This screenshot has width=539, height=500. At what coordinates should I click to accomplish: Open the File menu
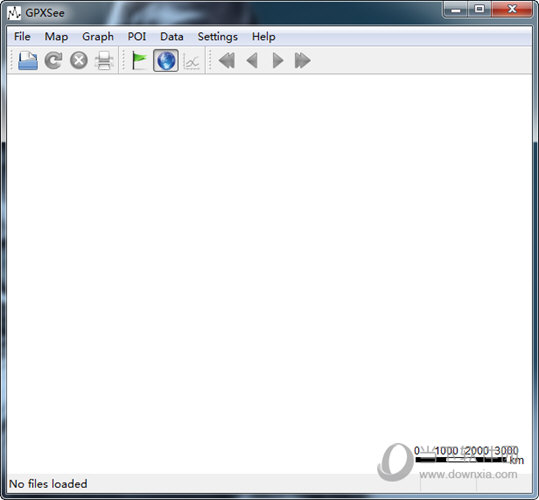(22, 36)
